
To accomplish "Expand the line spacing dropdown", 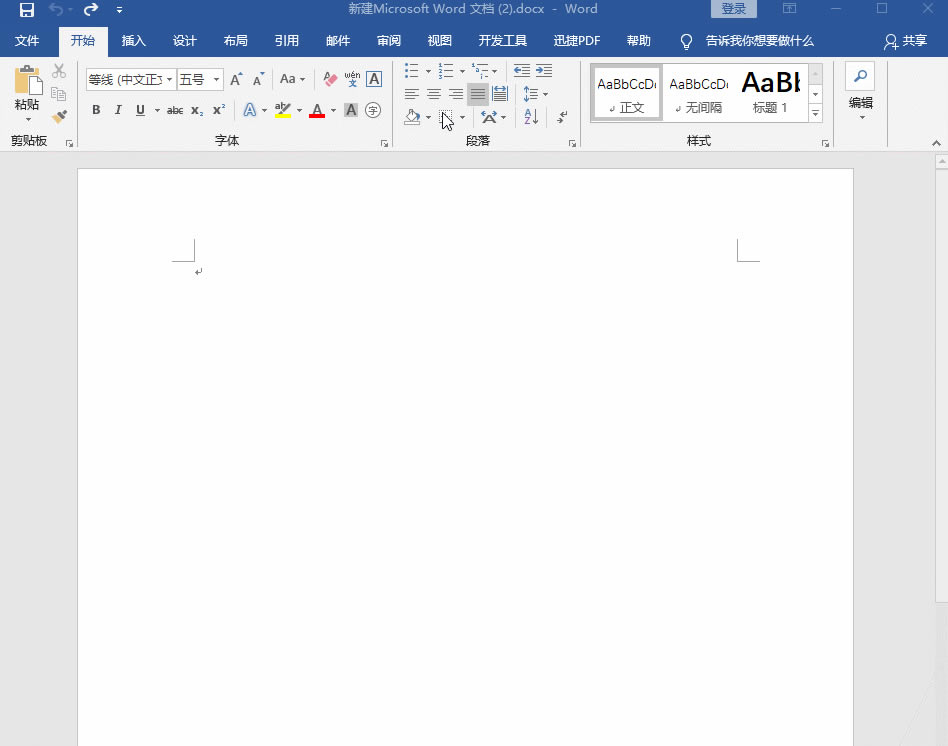I will pyautogui.click(x=544, y=94).
